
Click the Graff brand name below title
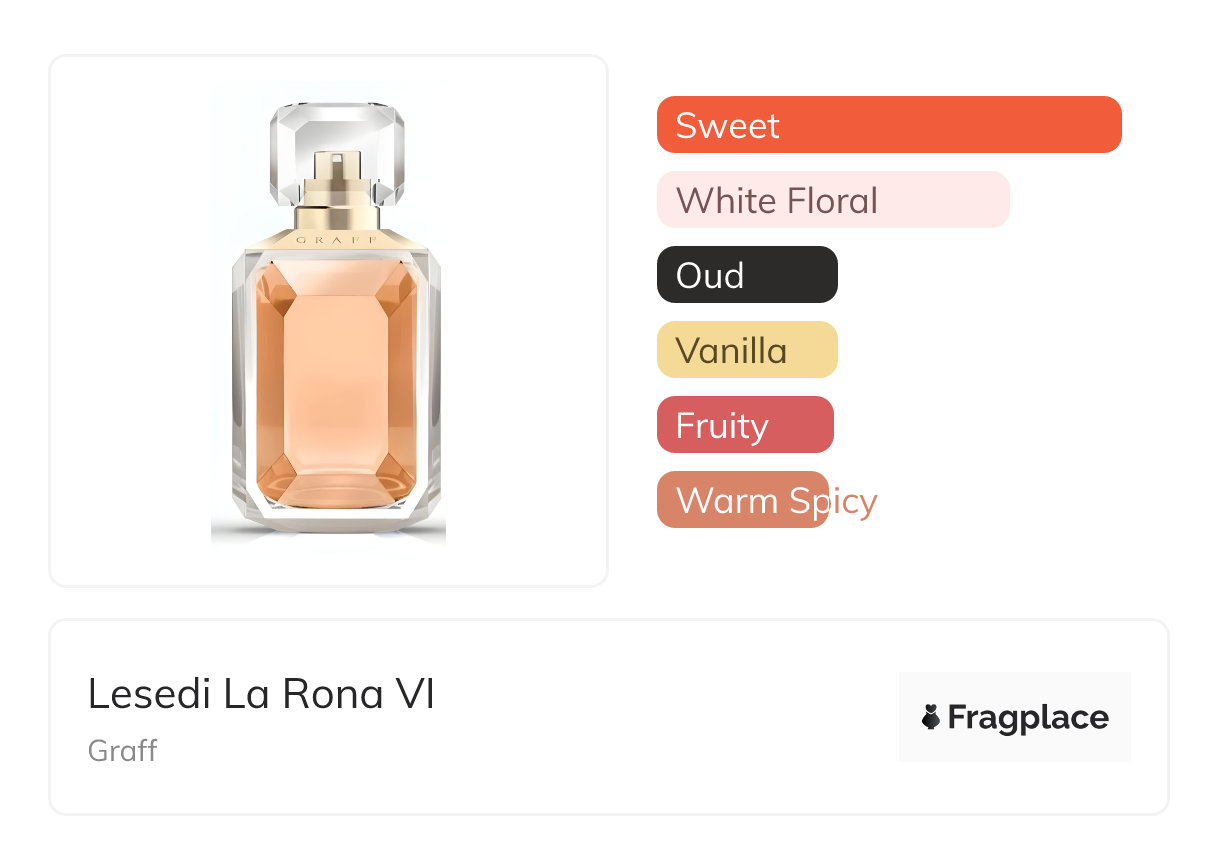[123, 751]
